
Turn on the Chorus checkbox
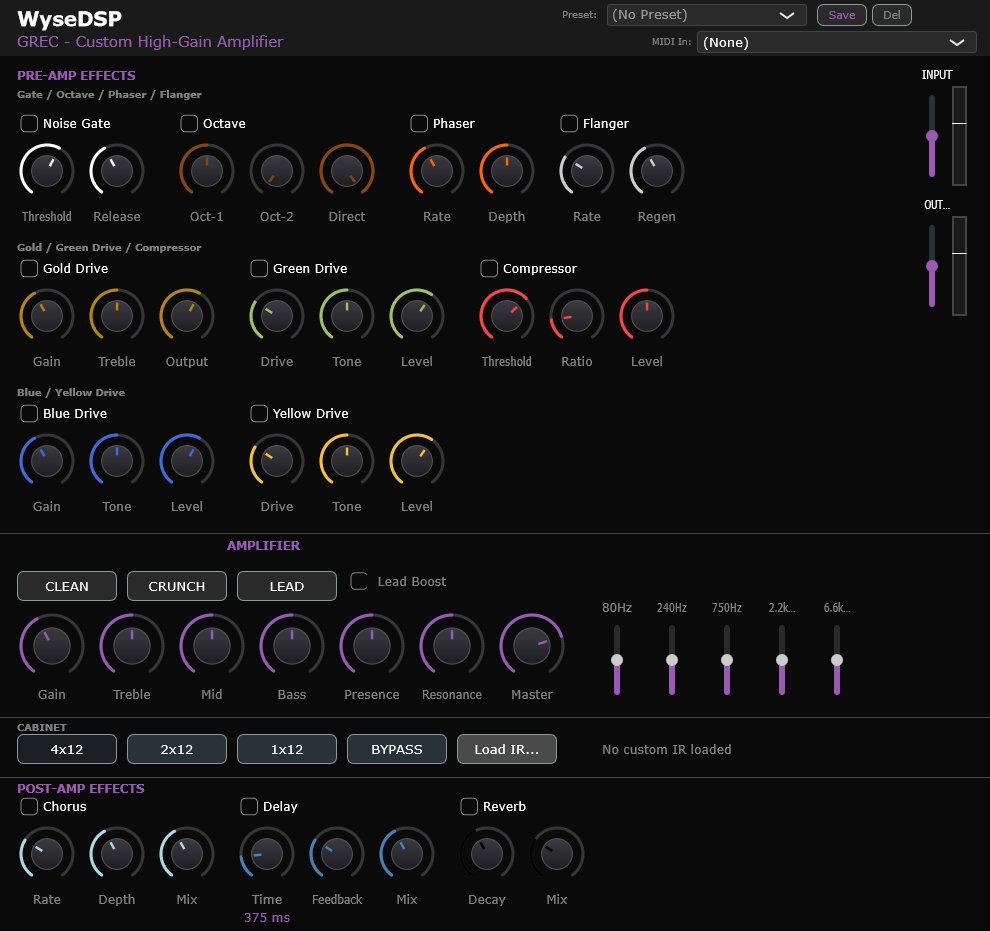pyautogui.click(x=29, y=806)
